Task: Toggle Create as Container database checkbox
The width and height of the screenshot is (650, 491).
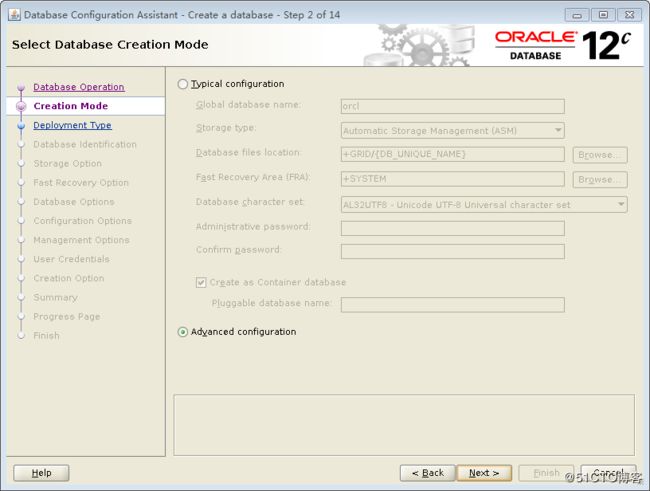Action: coord(201,283)
